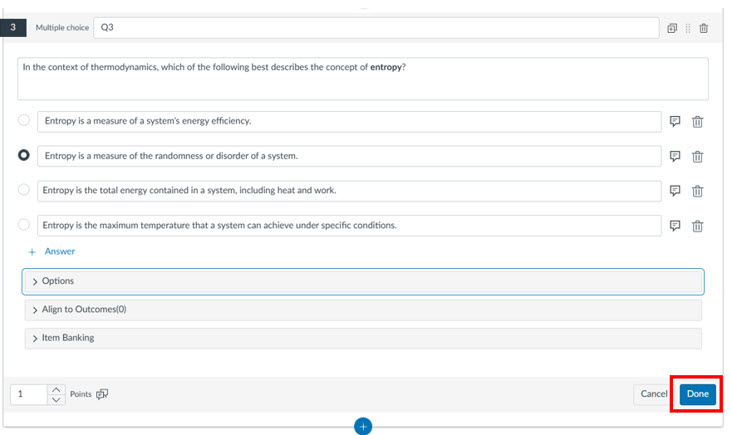Expand the Options section
The width and height of the screenshot is (731, 435).
coord(363,282)
